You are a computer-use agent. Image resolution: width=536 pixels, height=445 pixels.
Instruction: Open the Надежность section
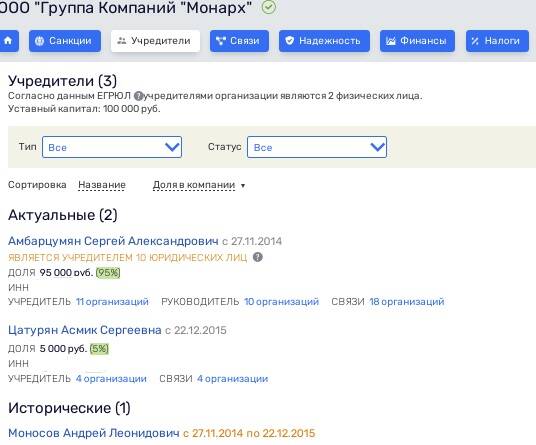[x=324, y=41]
